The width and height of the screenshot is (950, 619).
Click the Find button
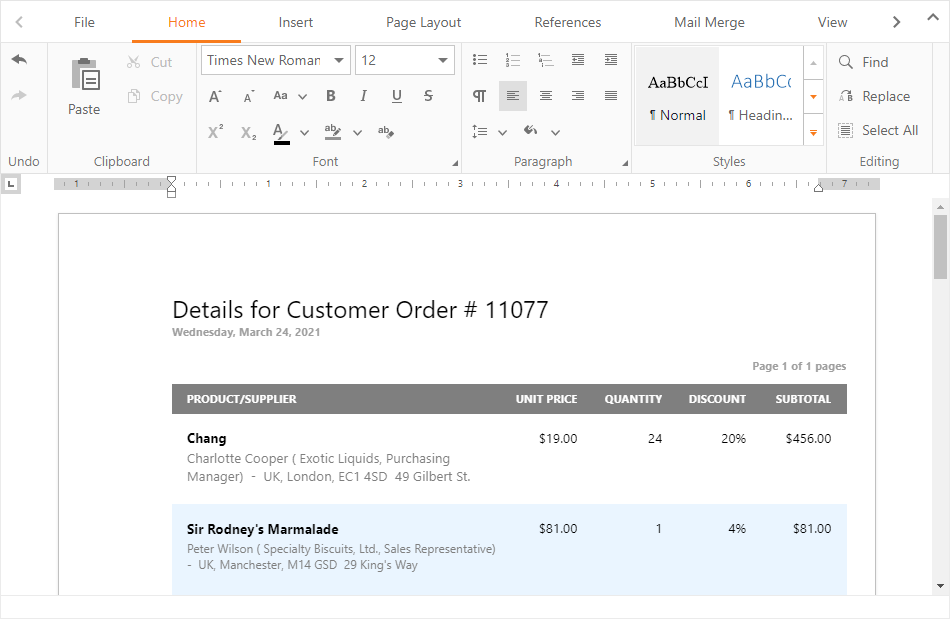click(x=864, y=62)
